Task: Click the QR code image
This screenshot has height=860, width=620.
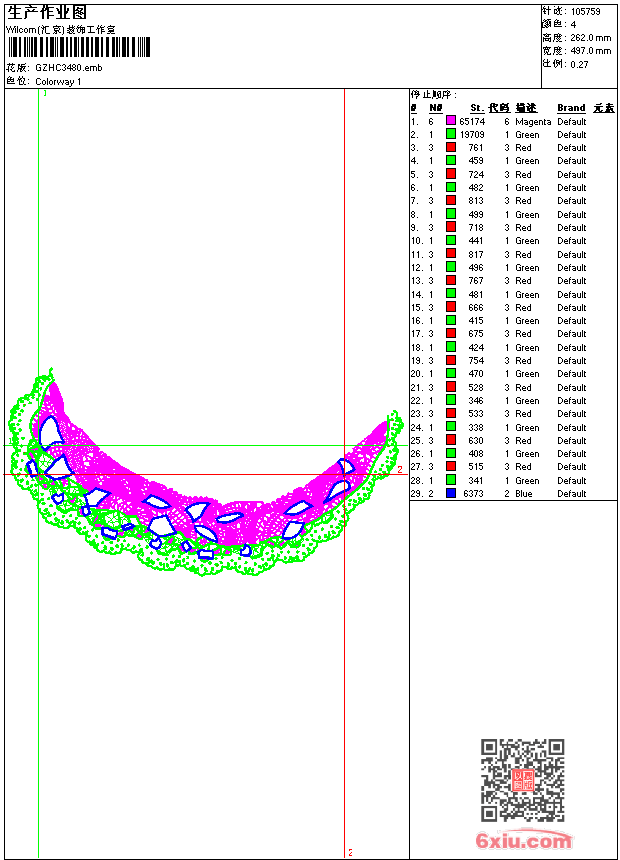Action: [522, 780]
